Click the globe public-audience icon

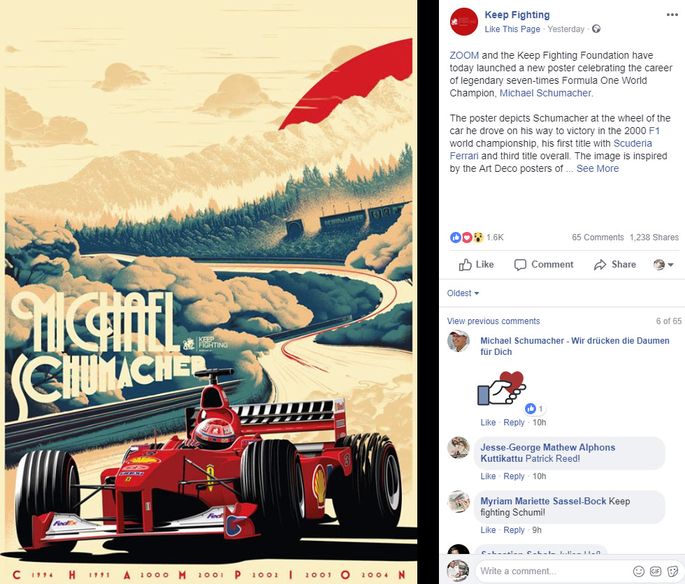click(x=596, y=29)
